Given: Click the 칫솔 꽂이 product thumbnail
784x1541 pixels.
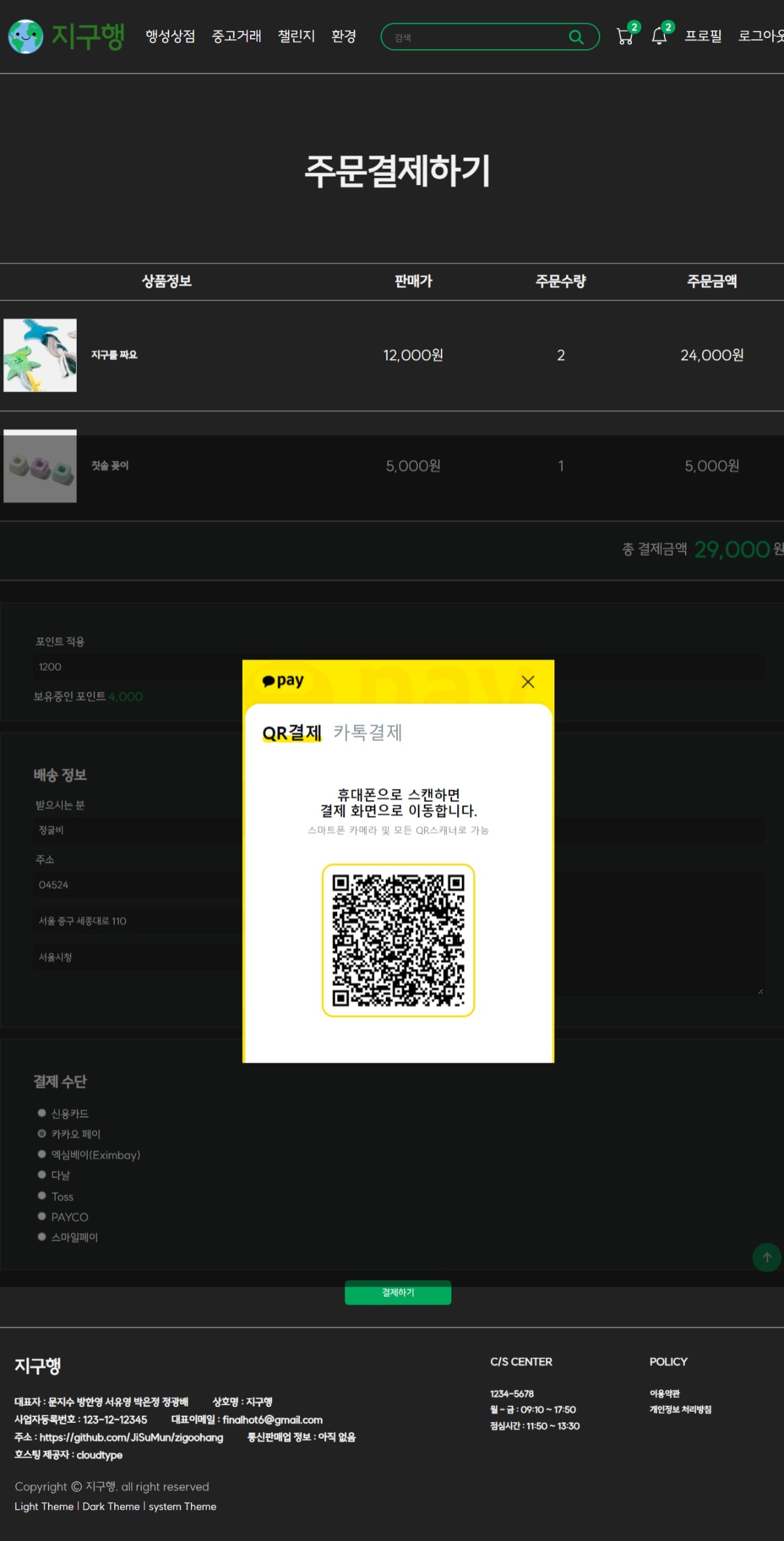Looking at the screenshot, I should (x=40, y=466).
